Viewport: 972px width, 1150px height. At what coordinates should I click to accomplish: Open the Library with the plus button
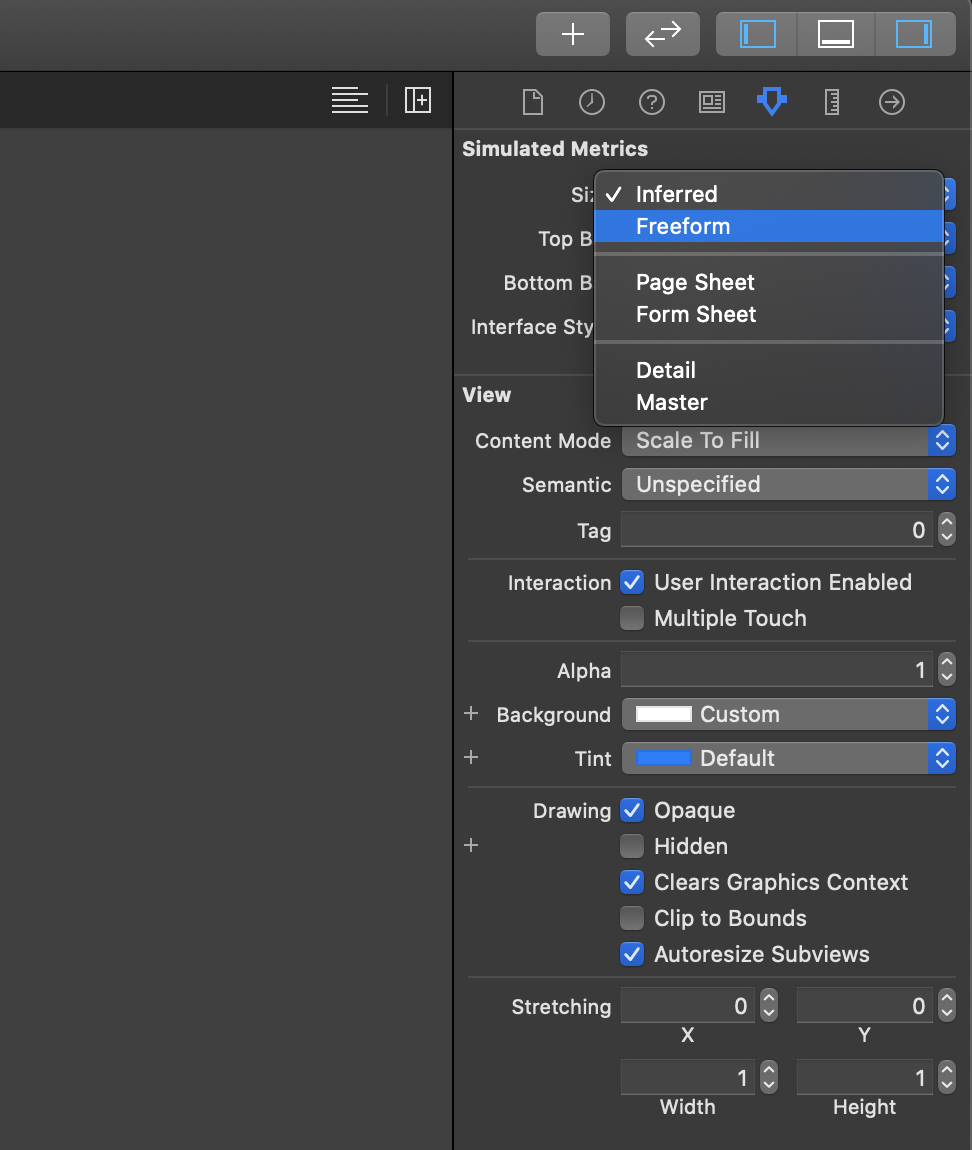pyautogui.click(x=572, y=34)
